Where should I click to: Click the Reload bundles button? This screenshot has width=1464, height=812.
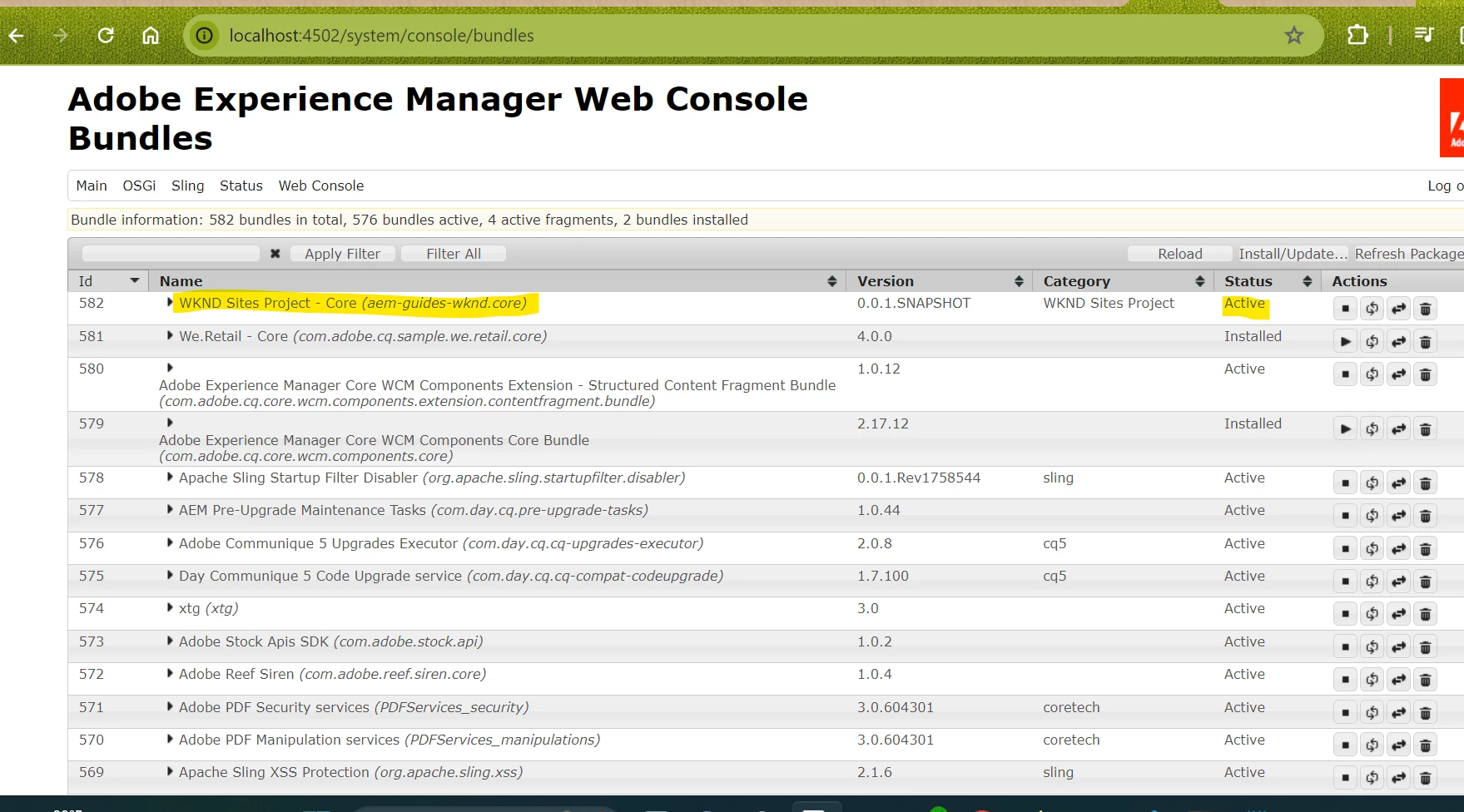(x=1180, y=254)
